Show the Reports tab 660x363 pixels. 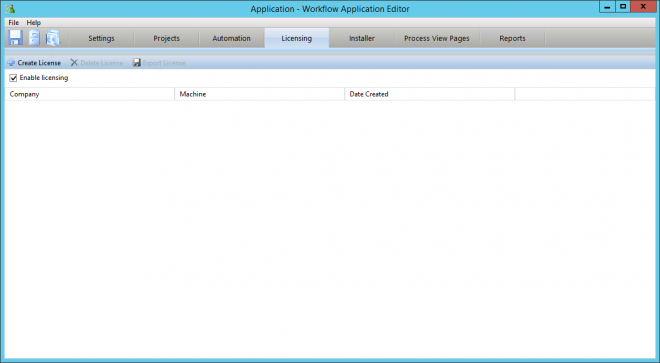512,38
